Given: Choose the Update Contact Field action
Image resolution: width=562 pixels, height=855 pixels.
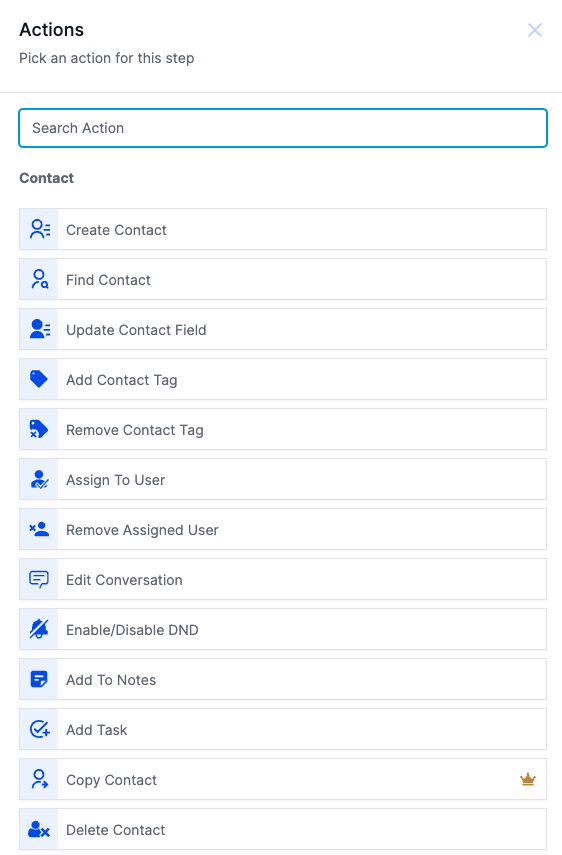Looking at the screenshot, I should point(283,329).
